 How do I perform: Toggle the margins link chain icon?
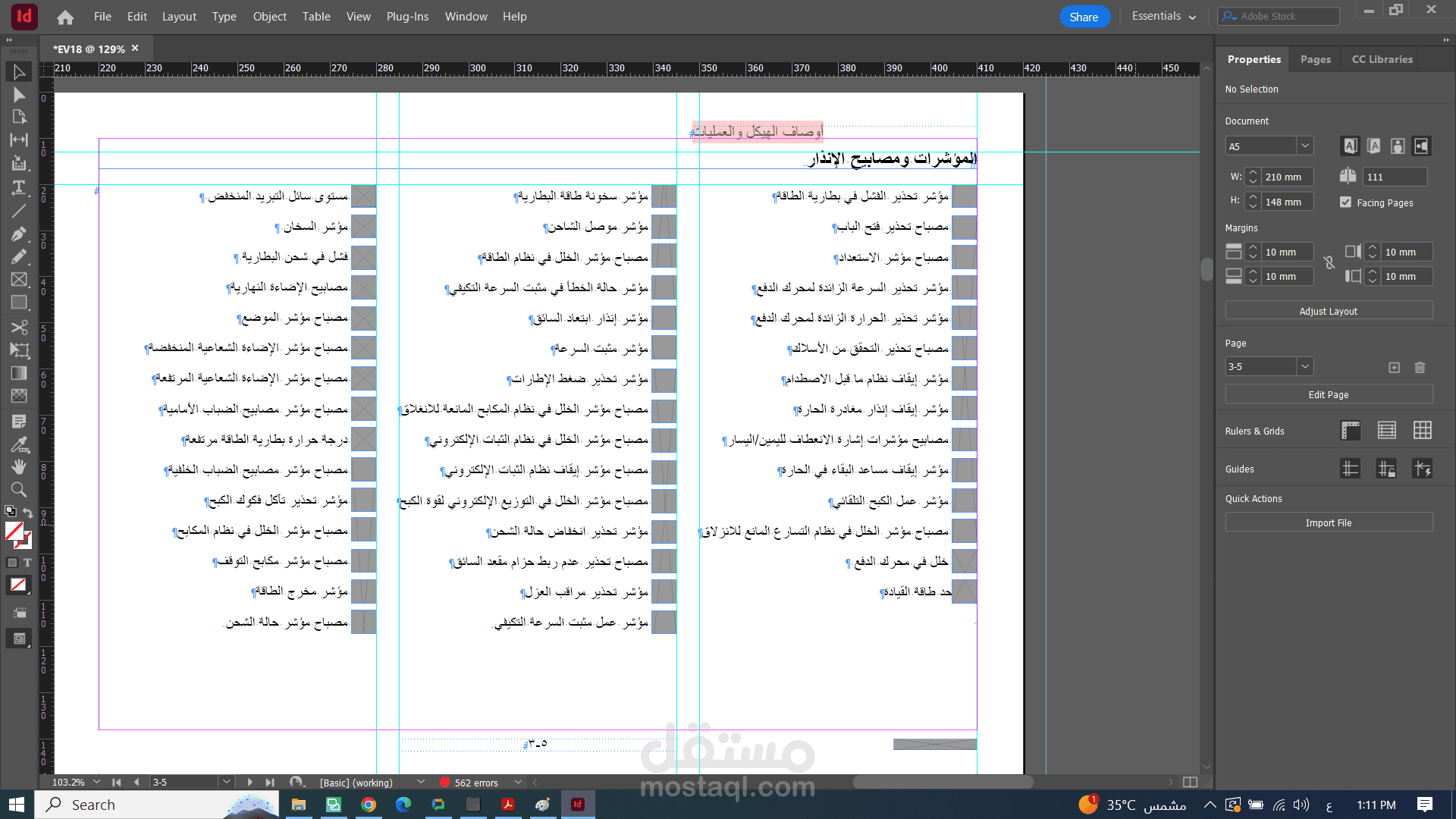click(1329, 263)
